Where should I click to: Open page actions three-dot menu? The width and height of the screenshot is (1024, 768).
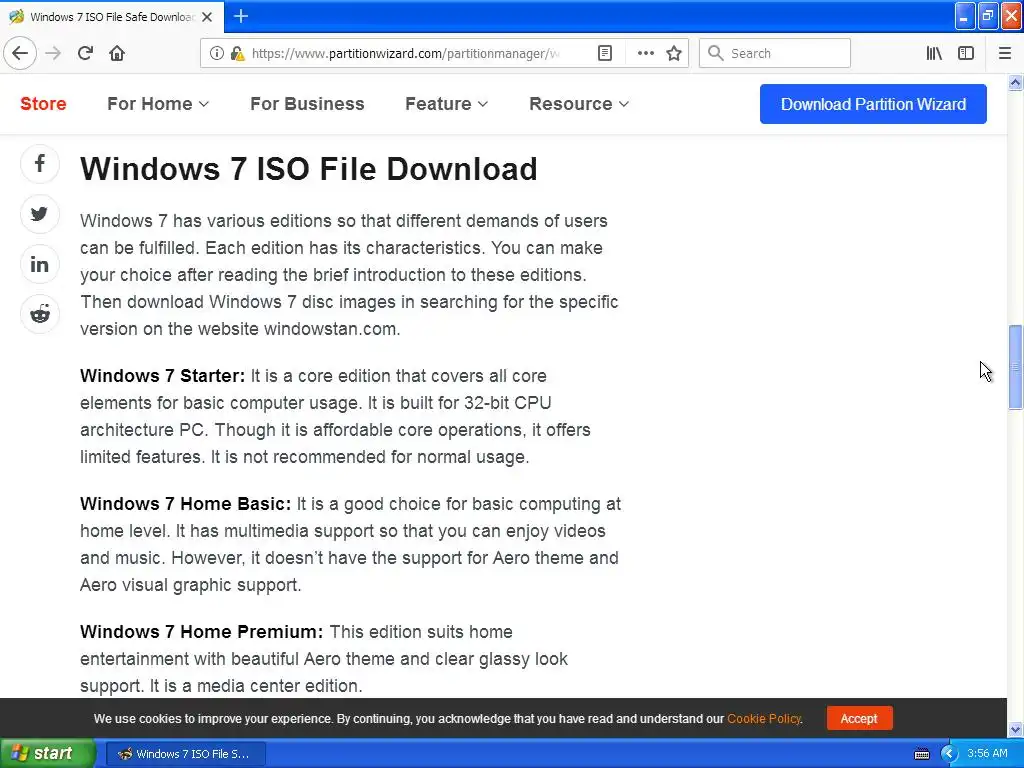[x=645, y=53]
